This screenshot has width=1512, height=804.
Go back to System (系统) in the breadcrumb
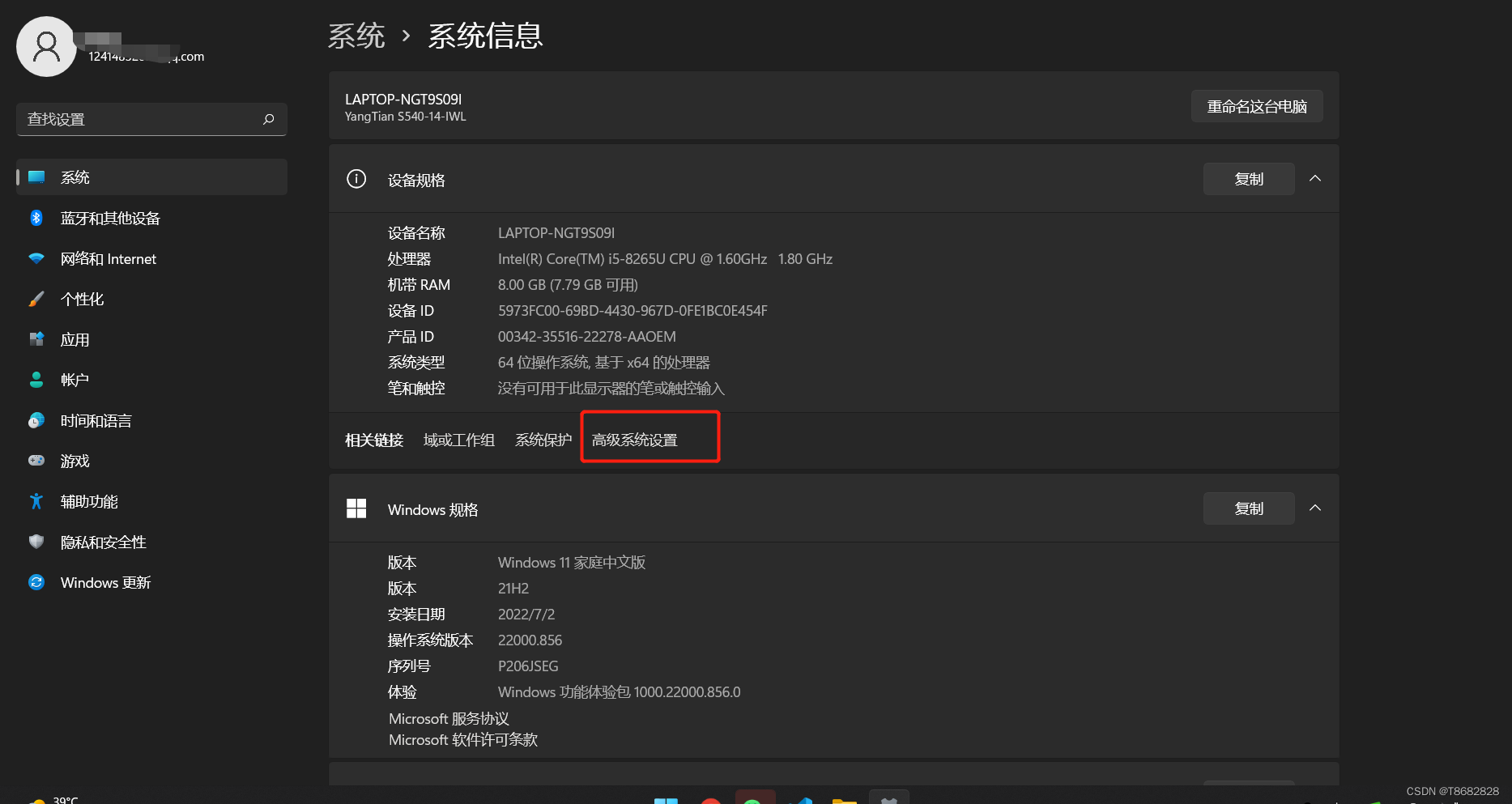(356, 36)
